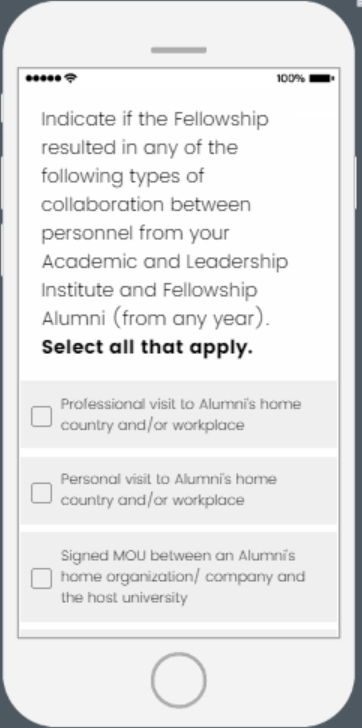This screenshot has width=362, height=728.
Task: Click the upper volume button on phone's left
Action: 1,183
